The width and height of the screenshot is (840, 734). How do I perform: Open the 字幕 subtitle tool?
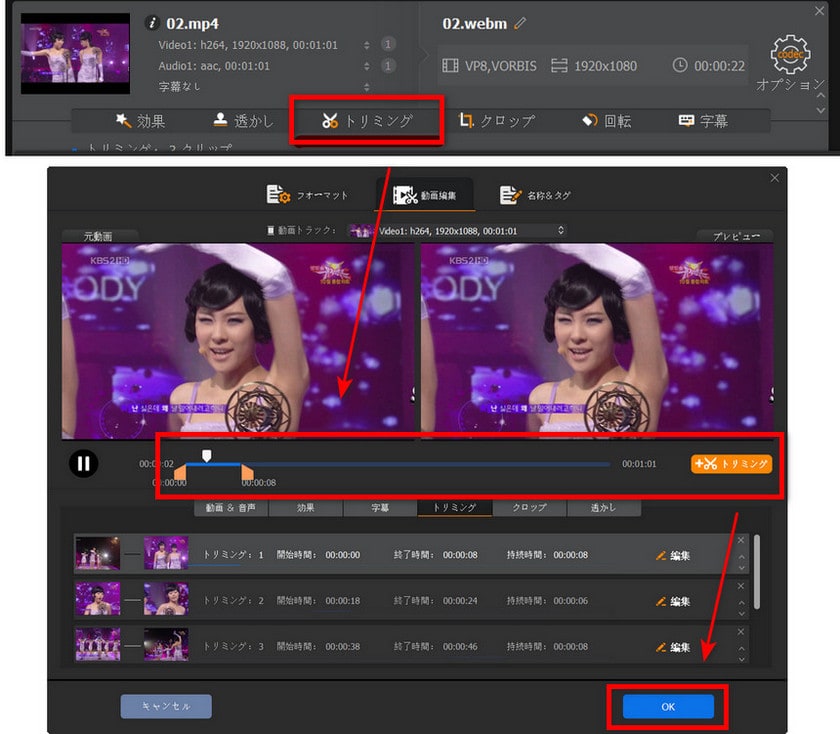pos(703,121)
